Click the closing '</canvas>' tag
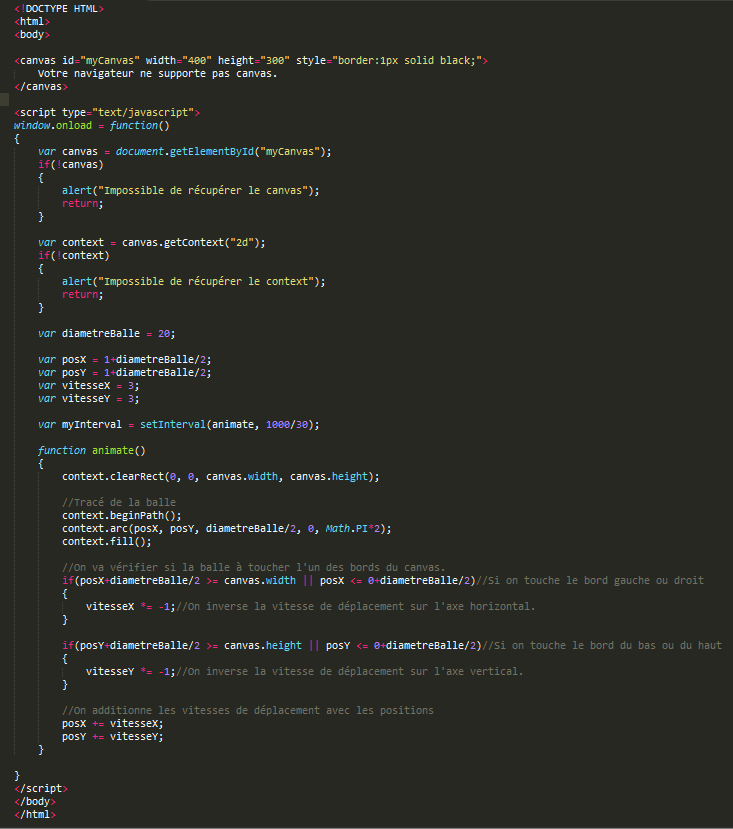Screen dimensions: 733x829 click(x=41, y=87)
